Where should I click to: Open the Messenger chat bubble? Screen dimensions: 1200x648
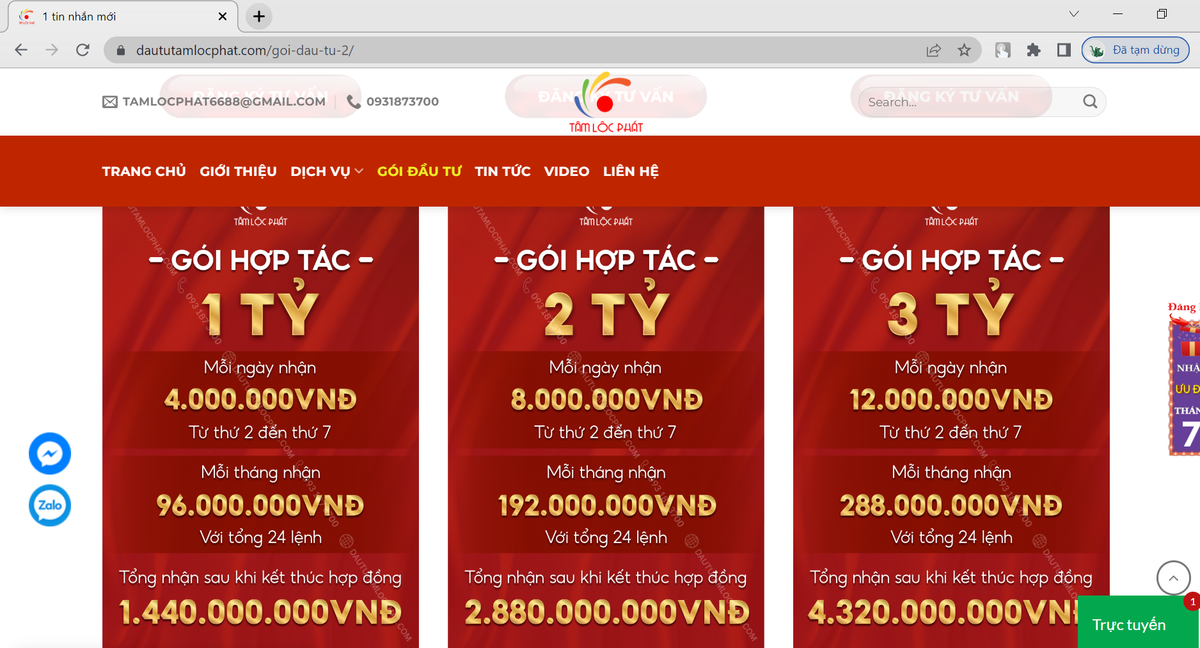(49, 455)
